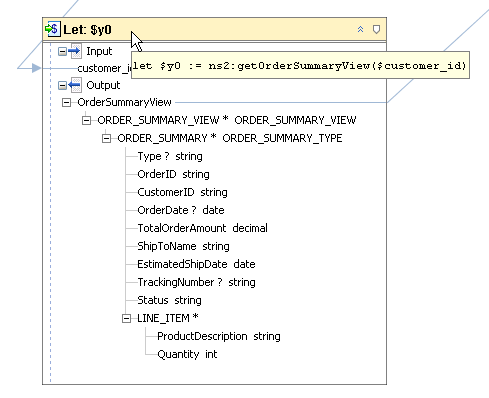This screenshot has width=489, height=398.
Task: Select the customer_id input parameter
Action: (x=104, y=68)
